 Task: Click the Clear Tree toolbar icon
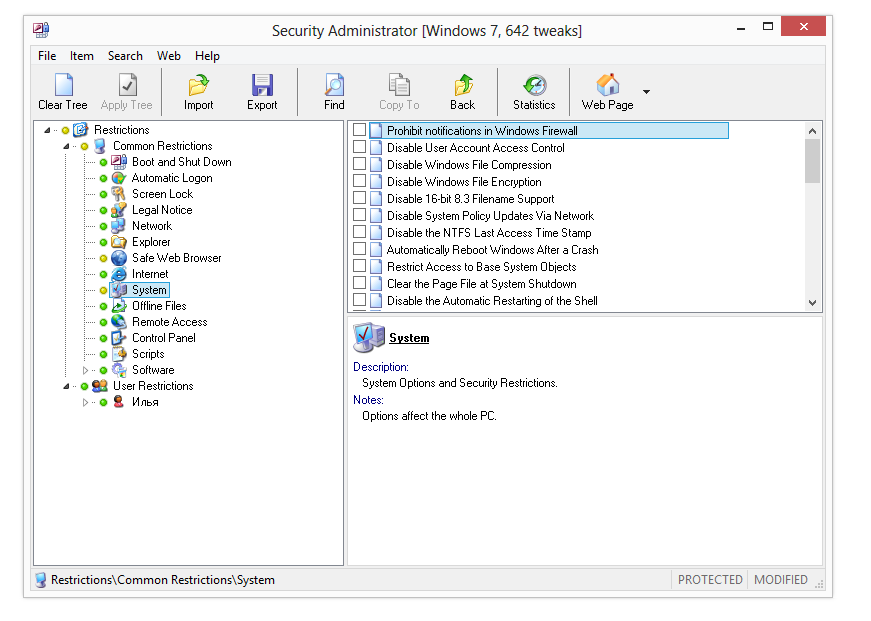click(x=63, y=85)
